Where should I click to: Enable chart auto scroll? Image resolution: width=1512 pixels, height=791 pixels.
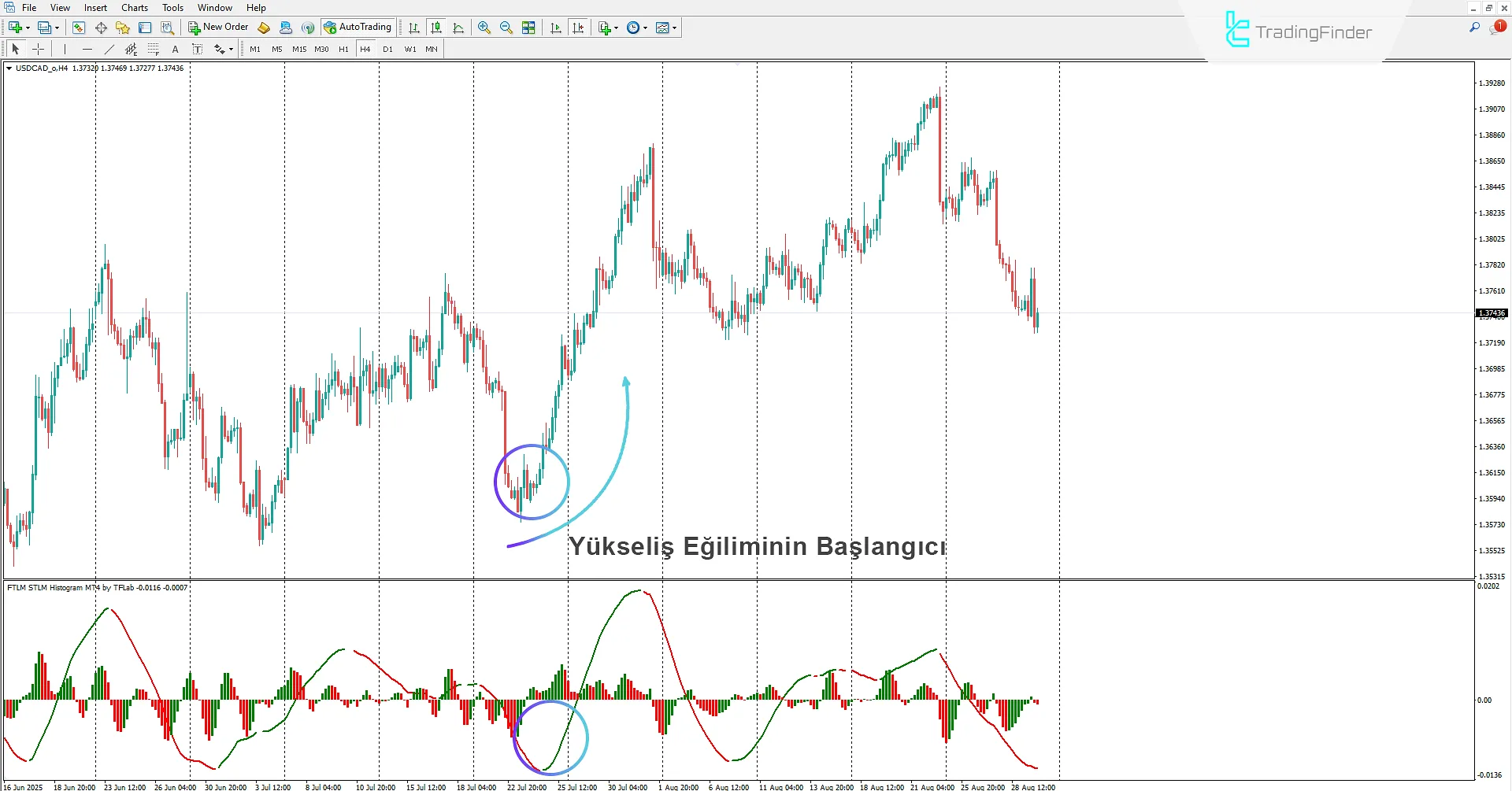pyautogui.click(x=555, y=27)
